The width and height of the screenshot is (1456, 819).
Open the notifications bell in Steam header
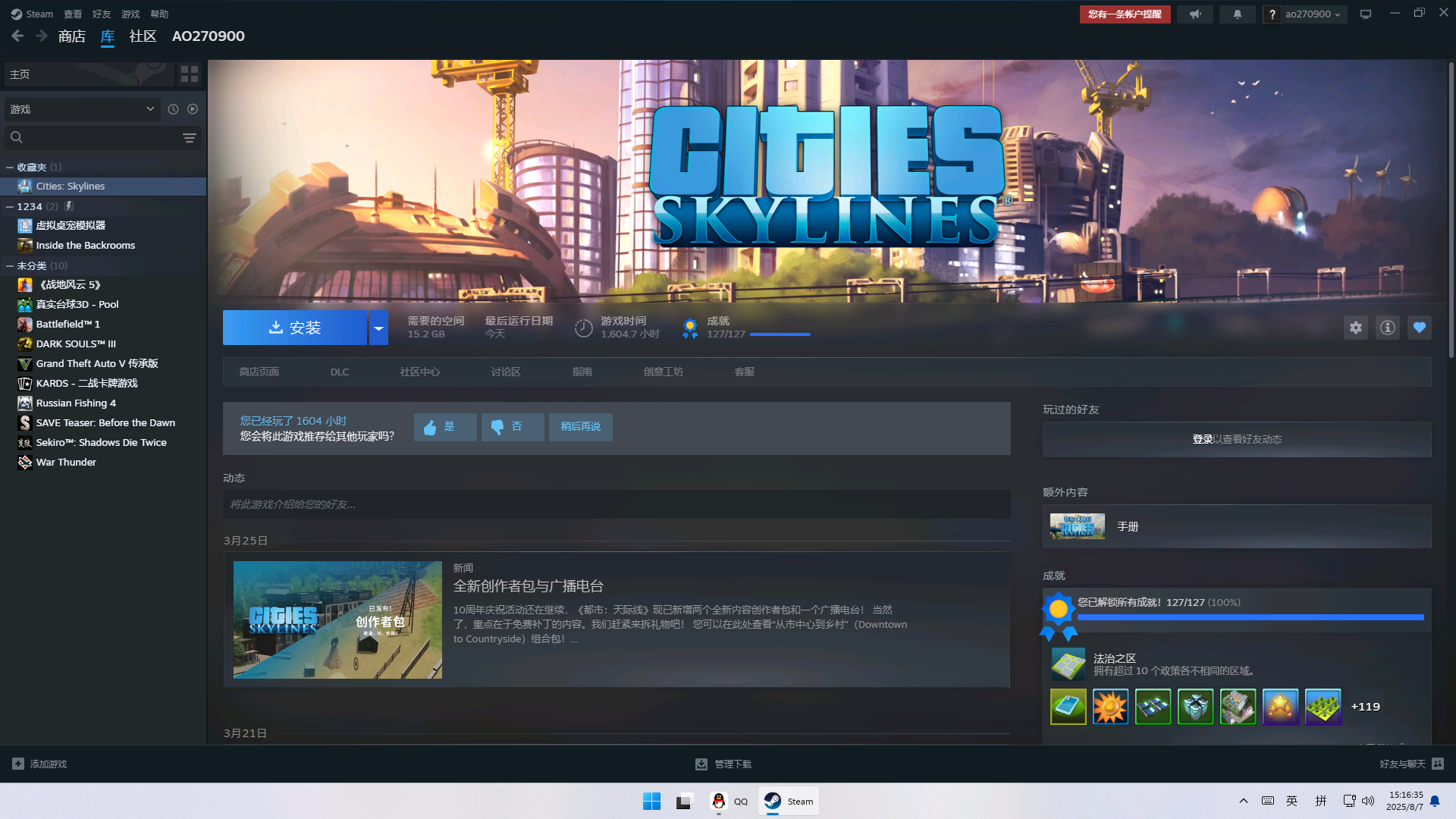[1237, 14]
